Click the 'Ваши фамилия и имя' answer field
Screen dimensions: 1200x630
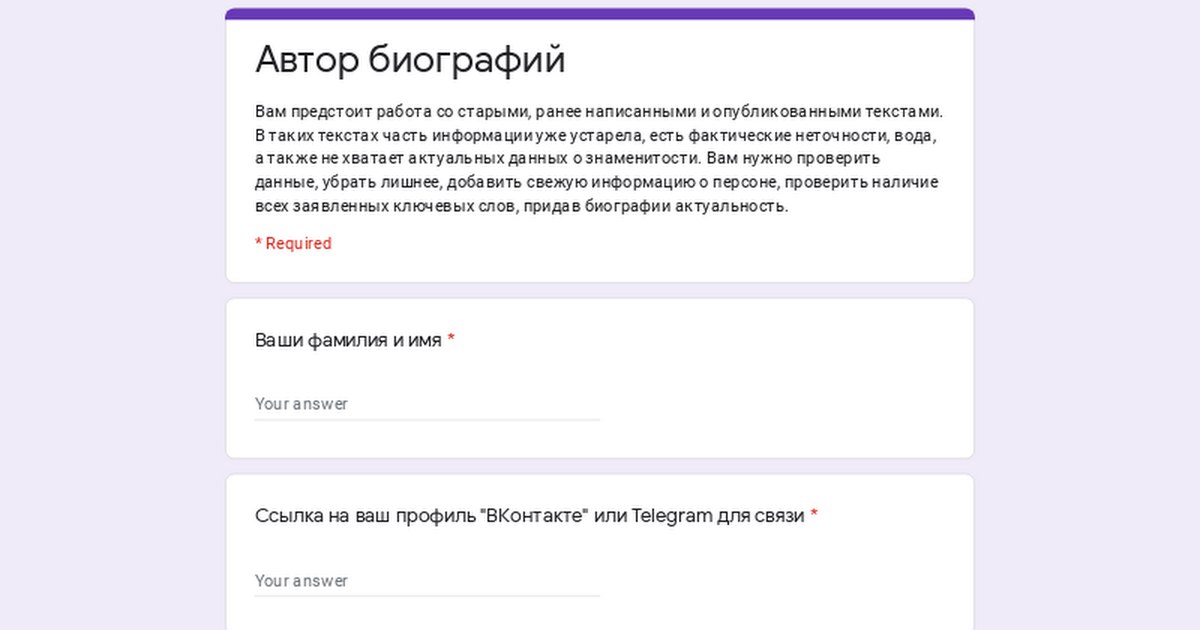tap(427, 404)
